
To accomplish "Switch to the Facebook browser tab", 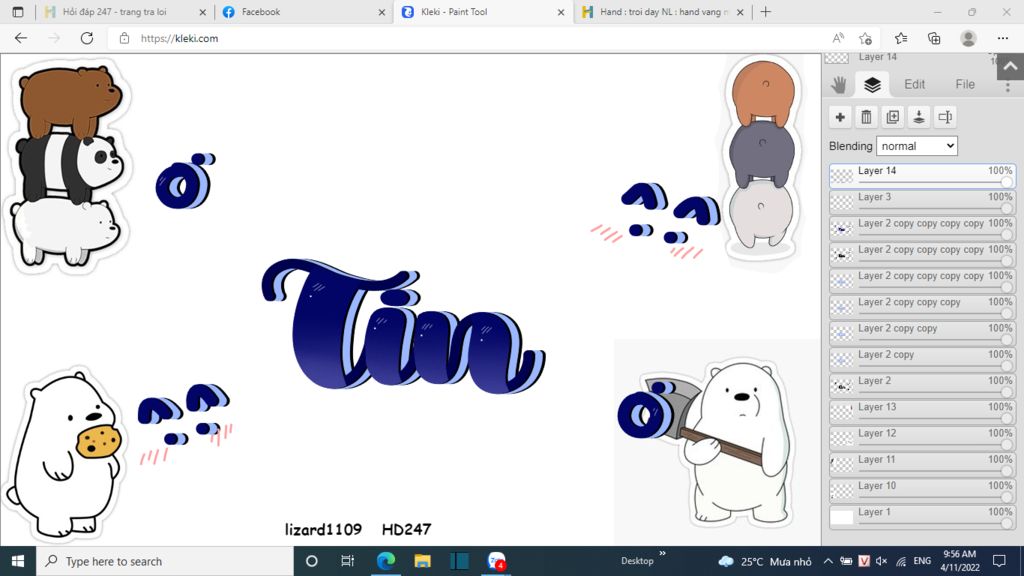I will 304,12.
